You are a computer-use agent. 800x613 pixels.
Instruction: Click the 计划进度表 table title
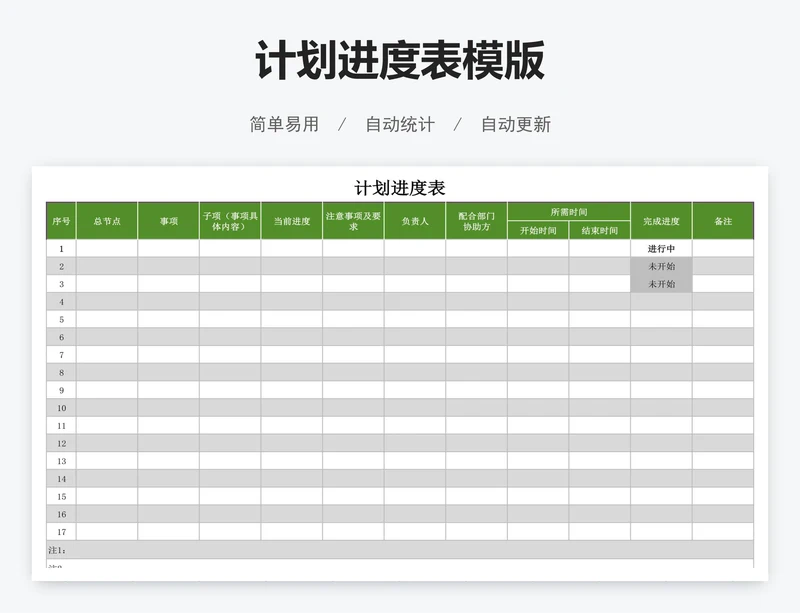[400, 188]
